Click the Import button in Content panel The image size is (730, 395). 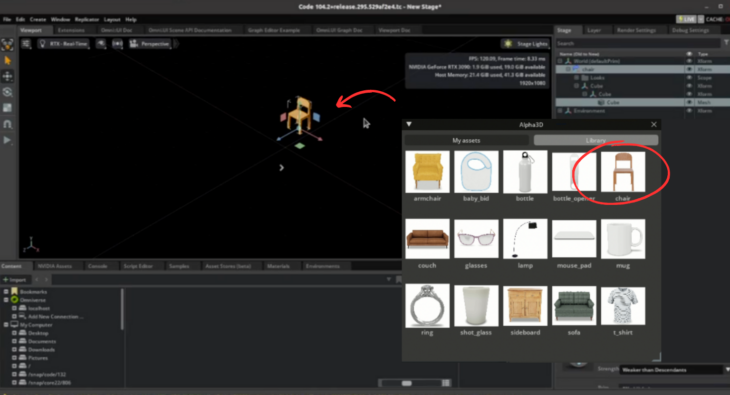point(15,279)
